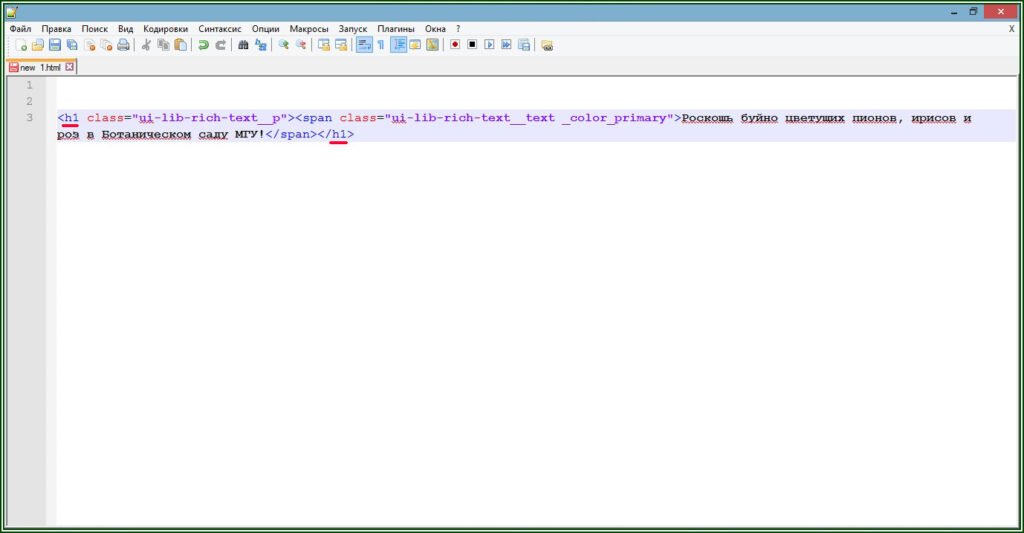Open the Окна menu

(x=435, y=29)
